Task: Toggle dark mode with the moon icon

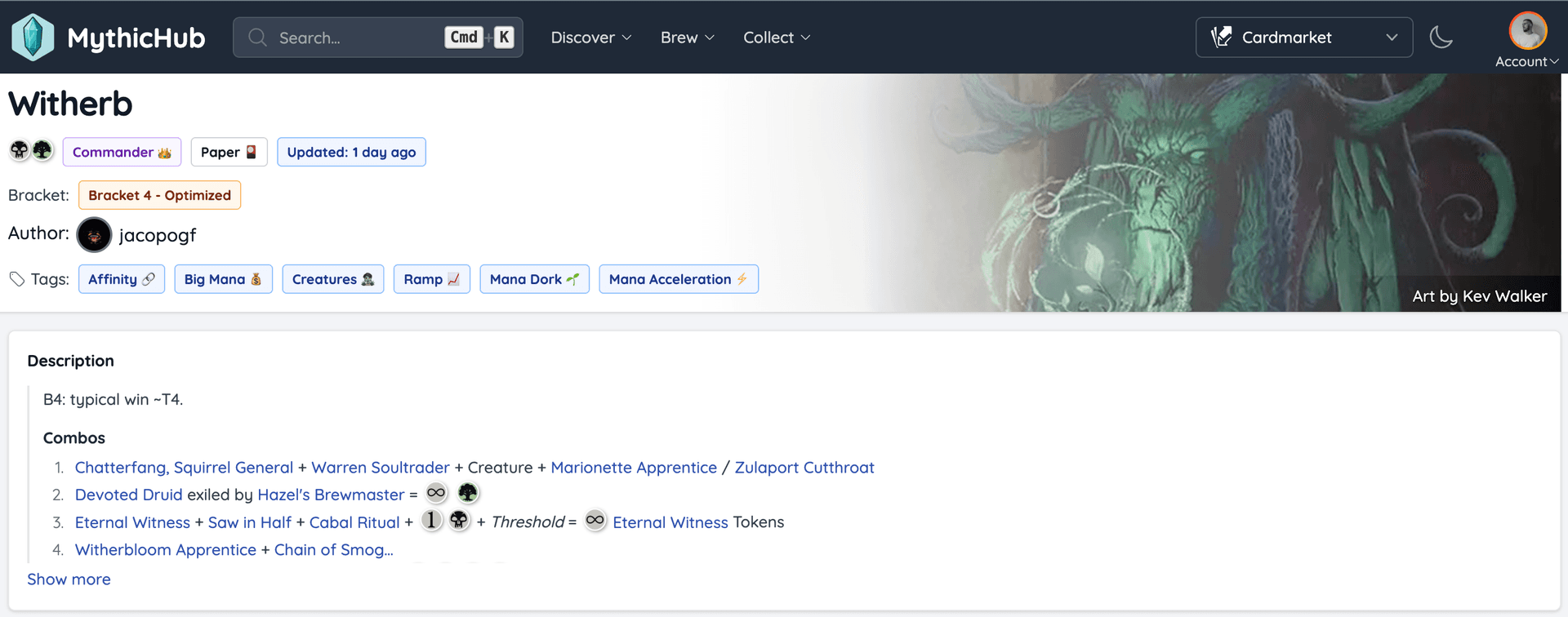Action: 1441,38
